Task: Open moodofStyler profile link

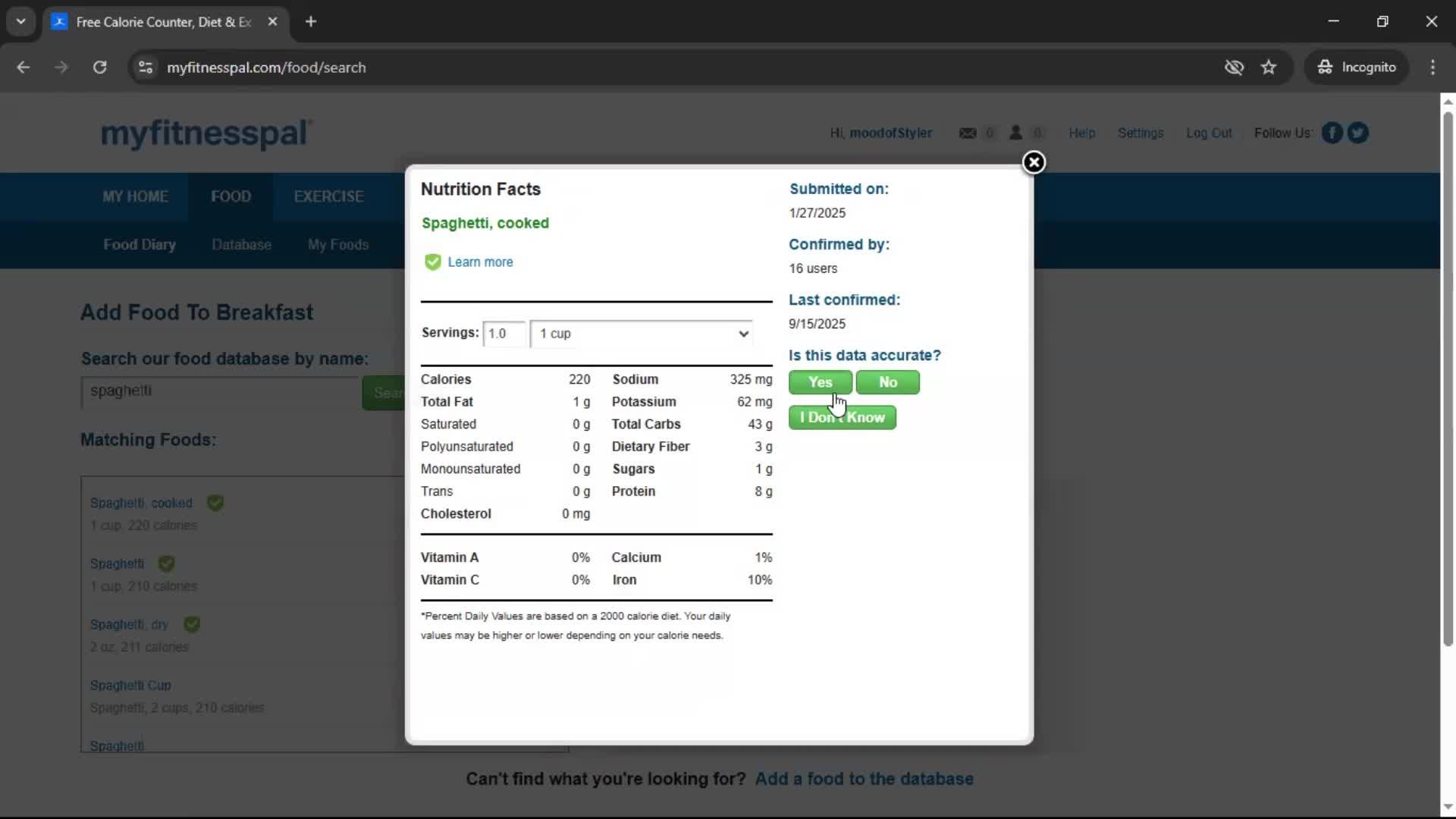Action: [890, 133]
